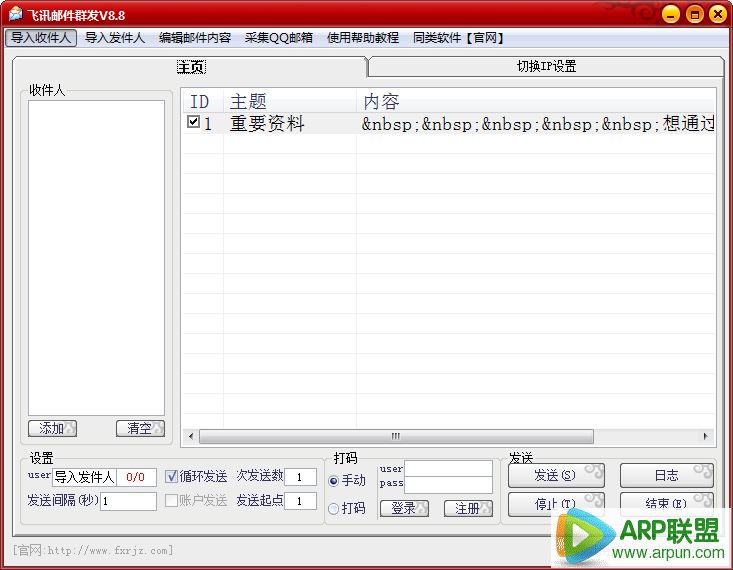
Task: Switch to the 切换IP设置 tab
Action: point(546,66)
